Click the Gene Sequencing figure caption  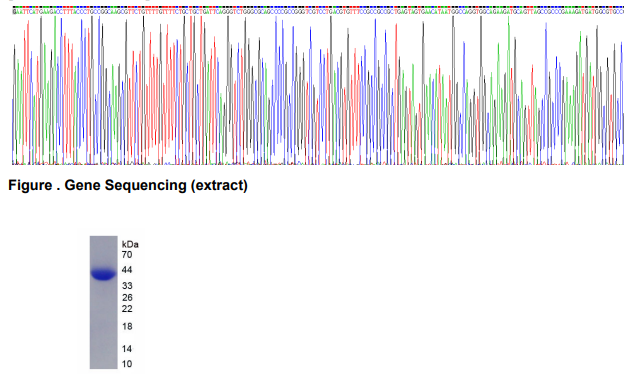[x=128, y=185]
